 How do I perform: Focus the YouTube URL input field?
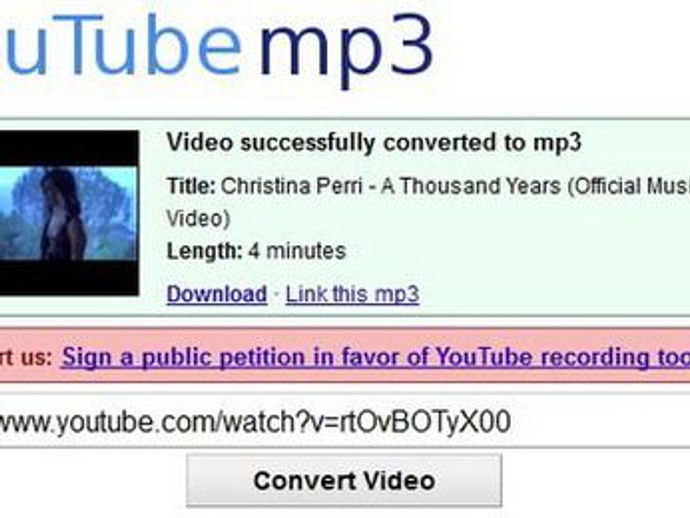click(x=345, y=422)
